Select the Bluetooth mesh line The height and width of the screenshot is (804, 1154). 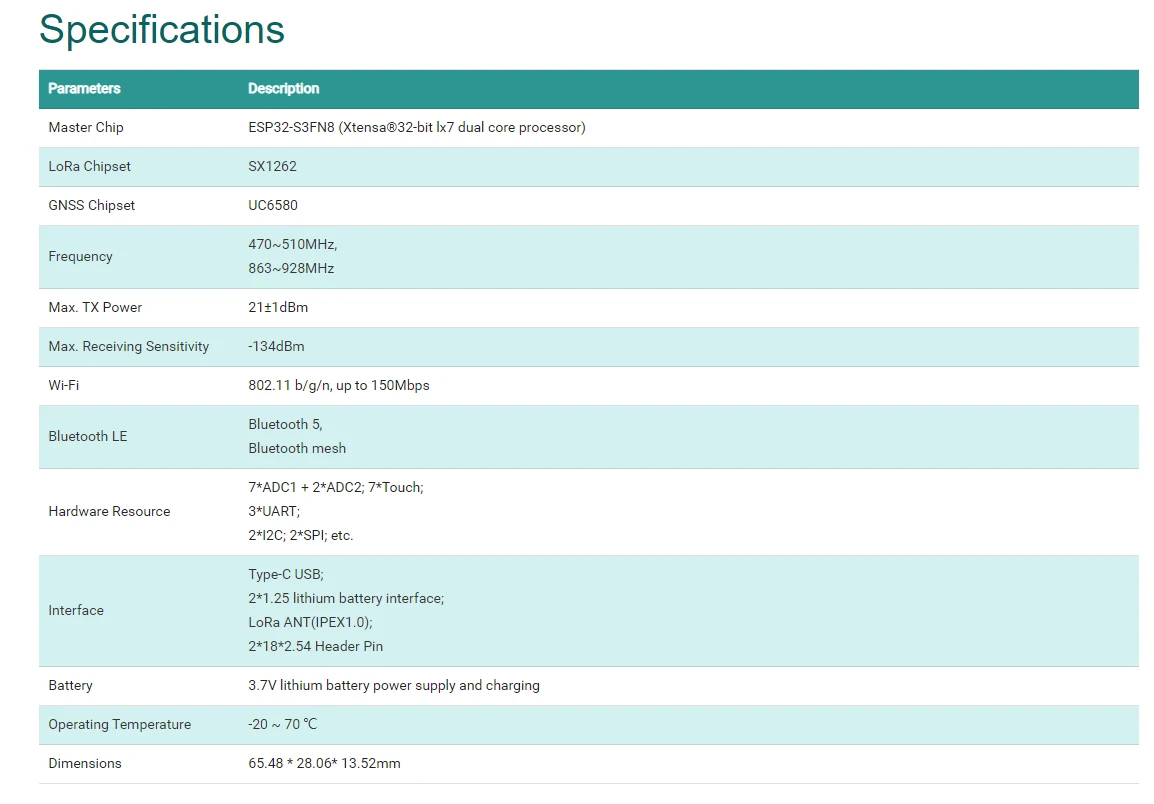pos(297,449)
